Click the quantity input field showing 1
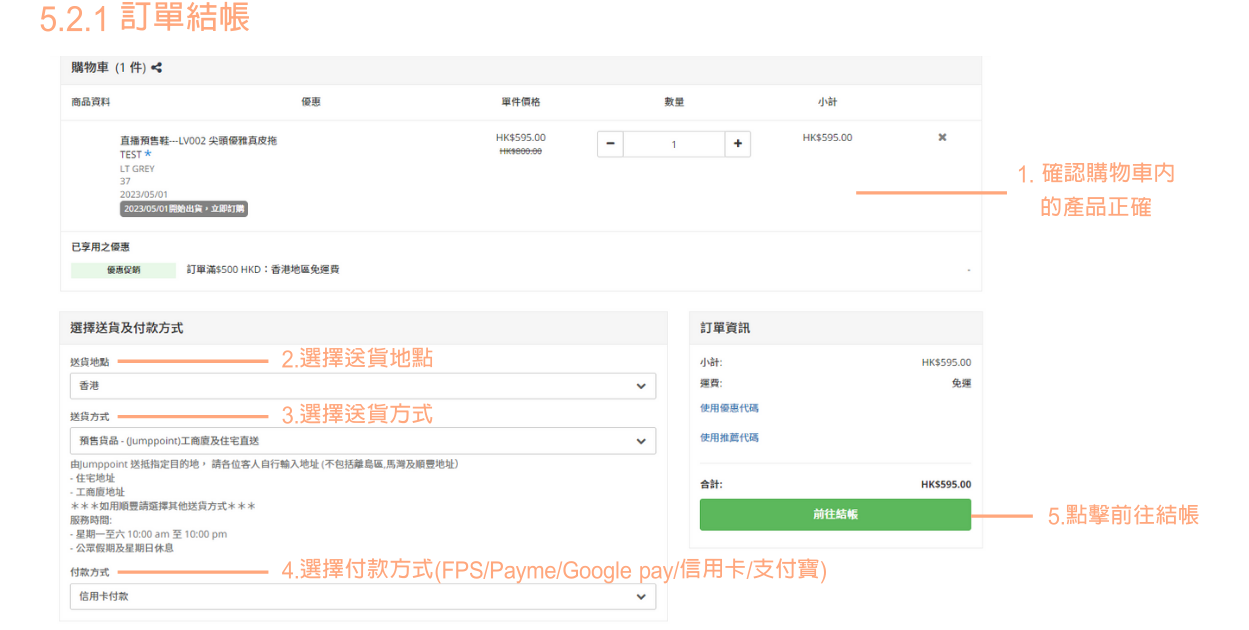The height and width of the screenshot is (630, 1249). (673, 144)
